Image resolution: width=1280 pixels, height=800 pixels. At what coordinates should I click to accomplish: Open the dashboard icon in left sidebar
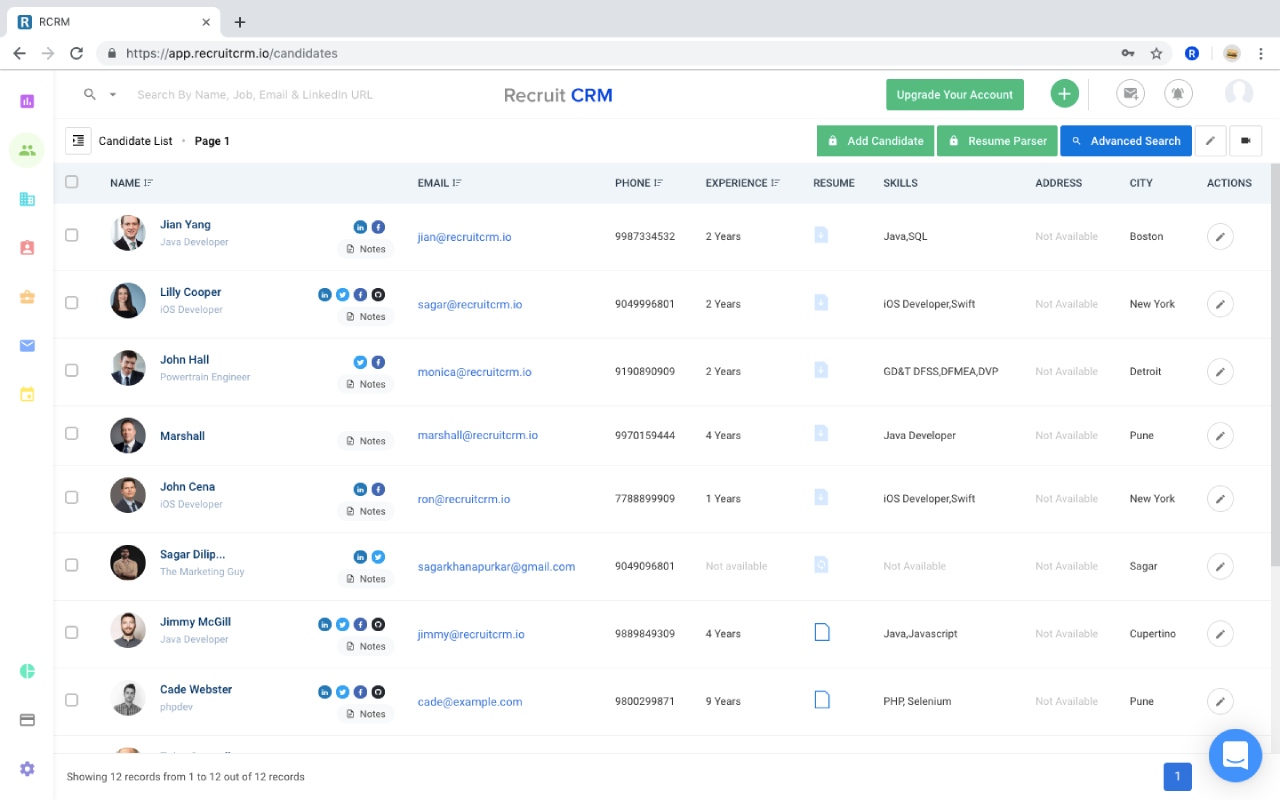tap(27, 101)
